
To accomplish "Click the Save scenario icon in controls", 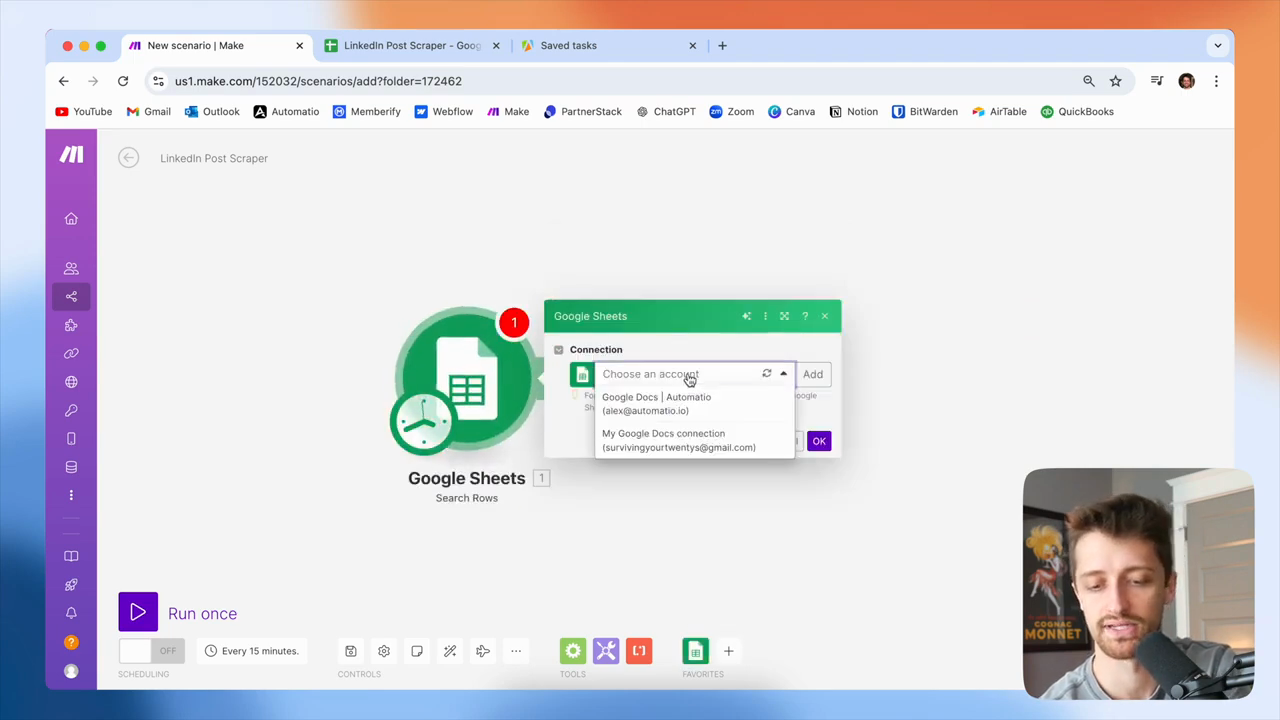I will [351, 651].
